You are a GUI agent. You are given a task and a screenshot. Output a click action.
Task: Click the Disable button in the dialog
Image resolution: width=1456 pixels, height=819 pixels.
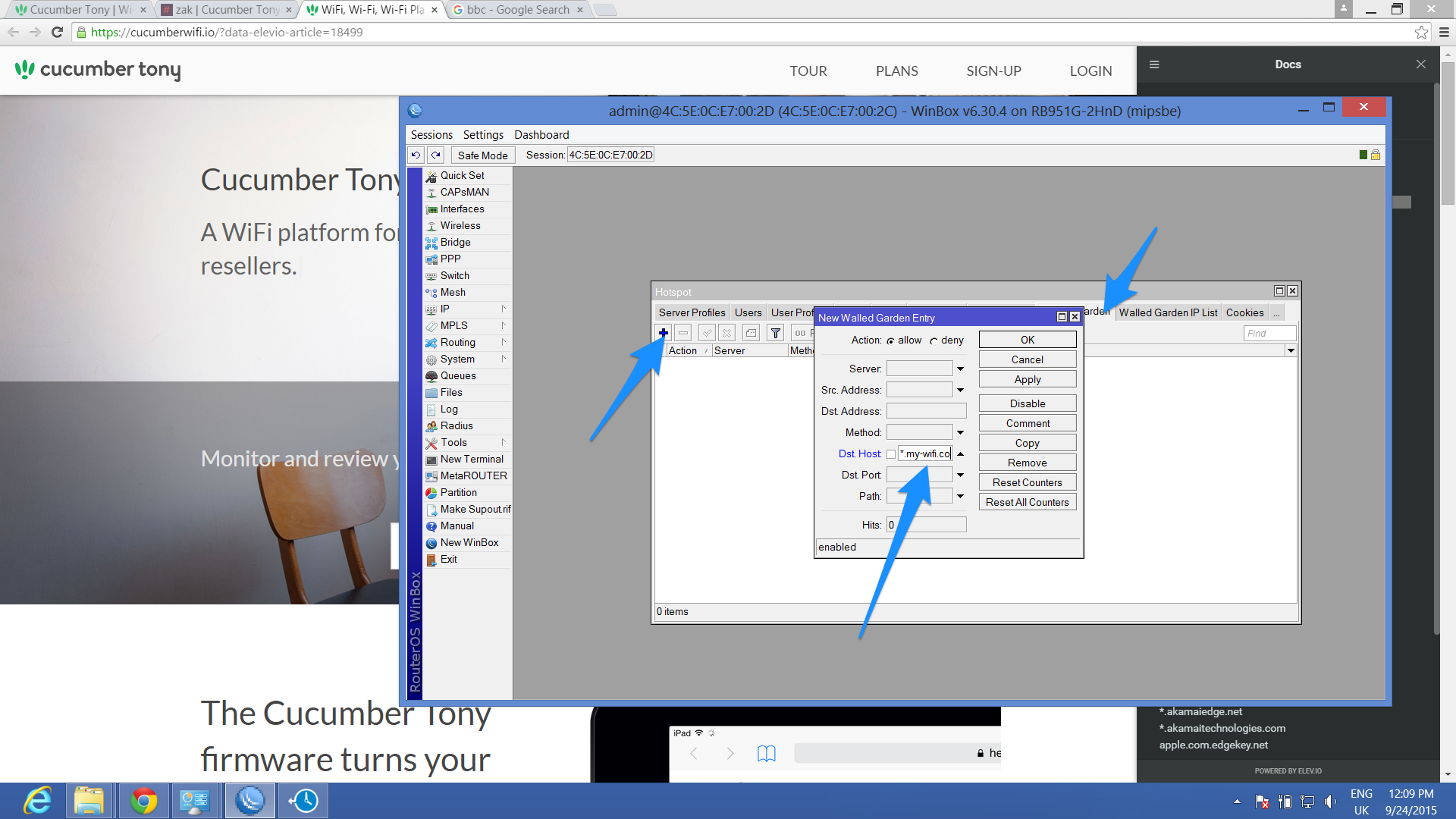point(1028,403)
